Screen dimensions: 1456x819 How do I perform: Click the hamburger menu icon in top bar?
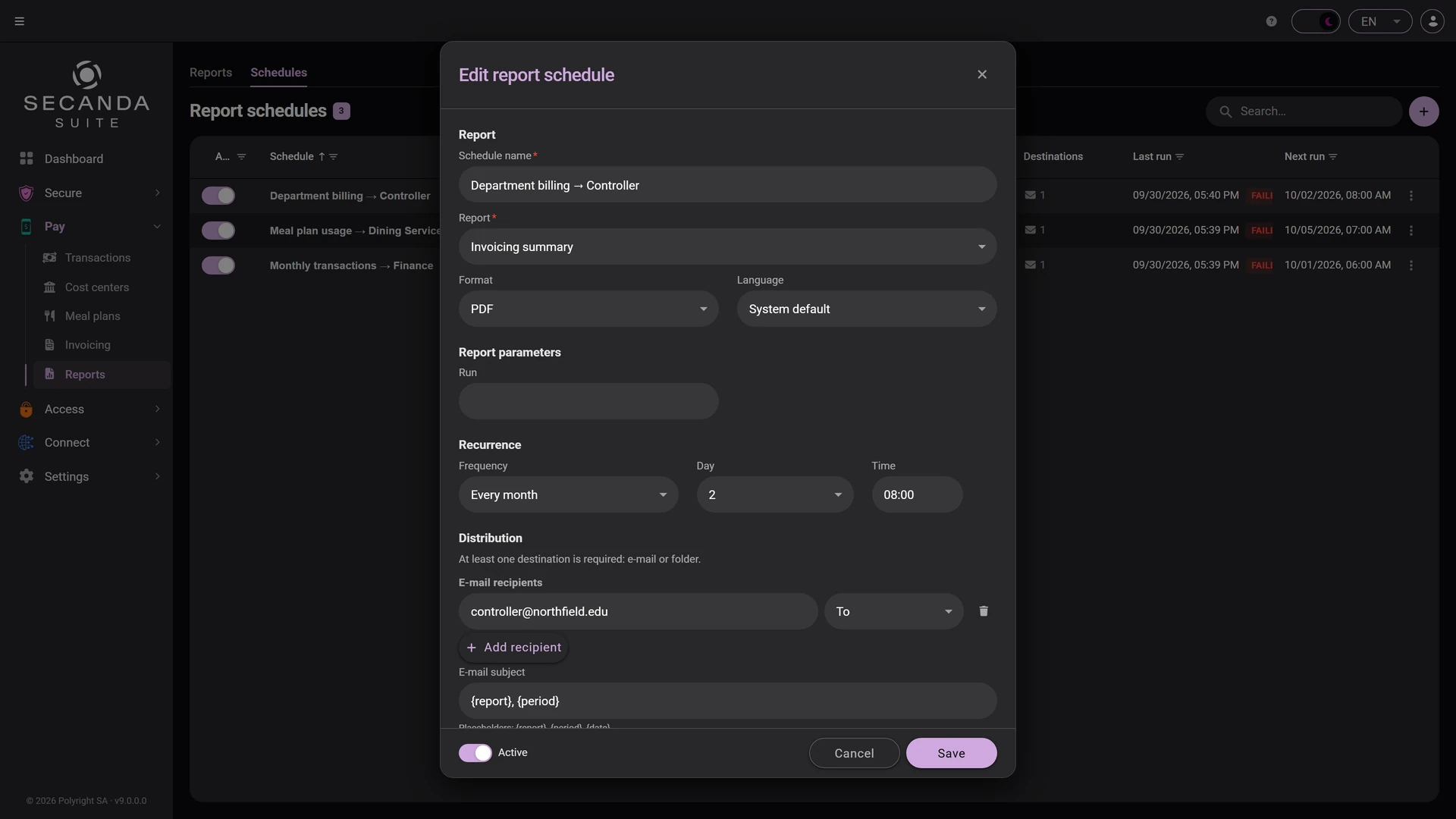(20, 21)
